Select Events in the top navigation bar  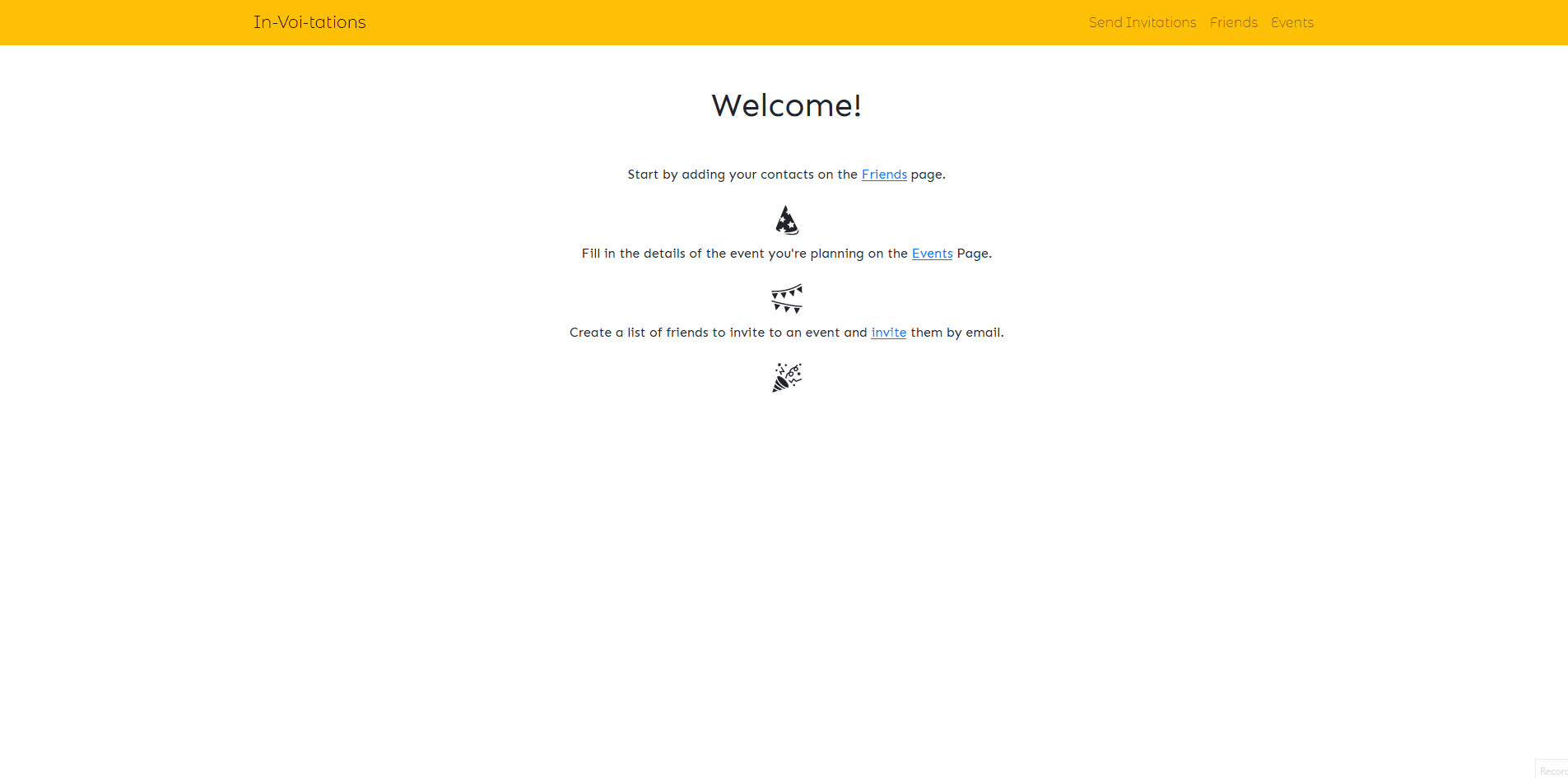pyautogui.click(x=1291, y=22)
